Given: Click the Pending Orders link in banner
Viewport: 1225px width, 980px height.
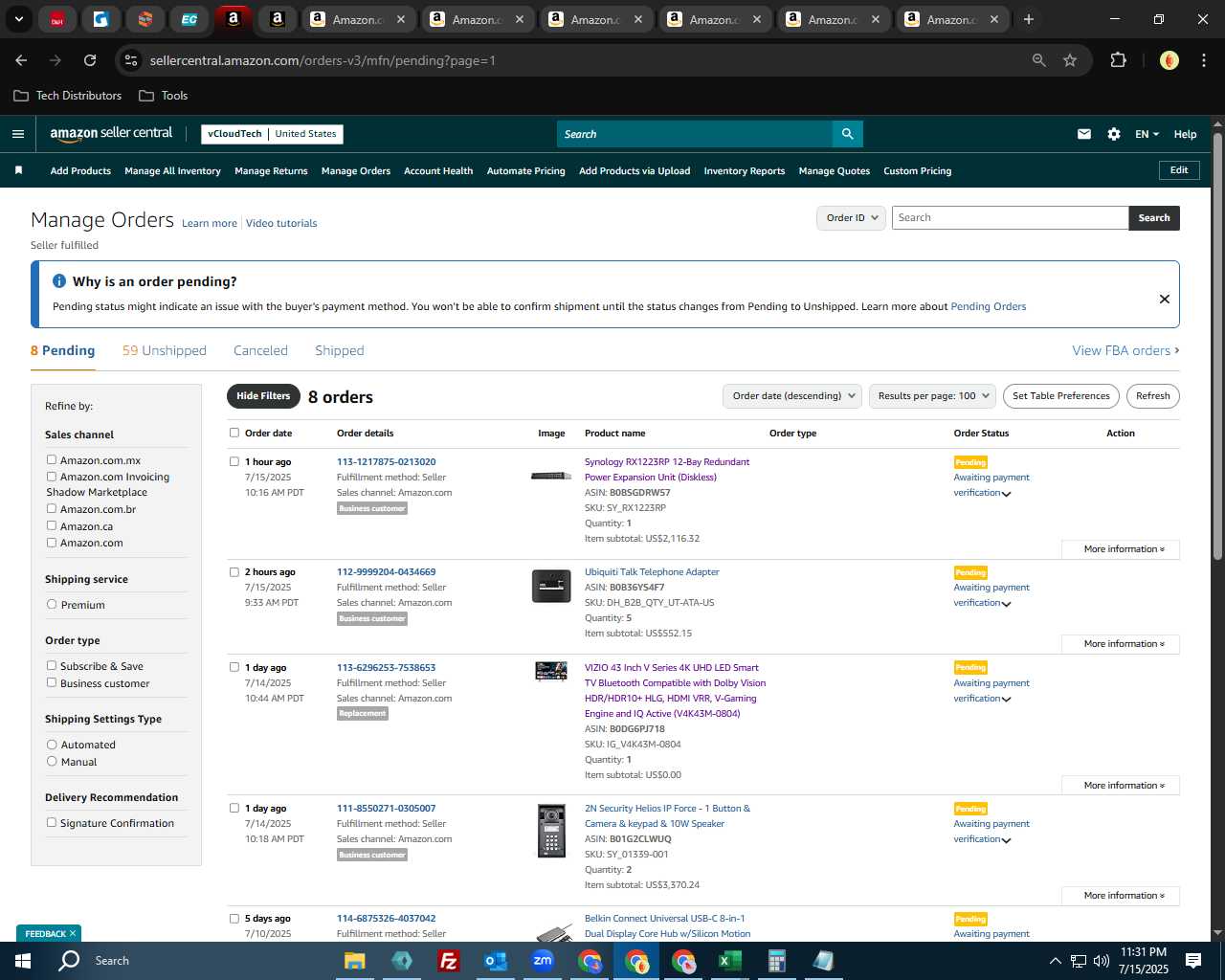Looking at the screenshot, I should pos(988,307).
